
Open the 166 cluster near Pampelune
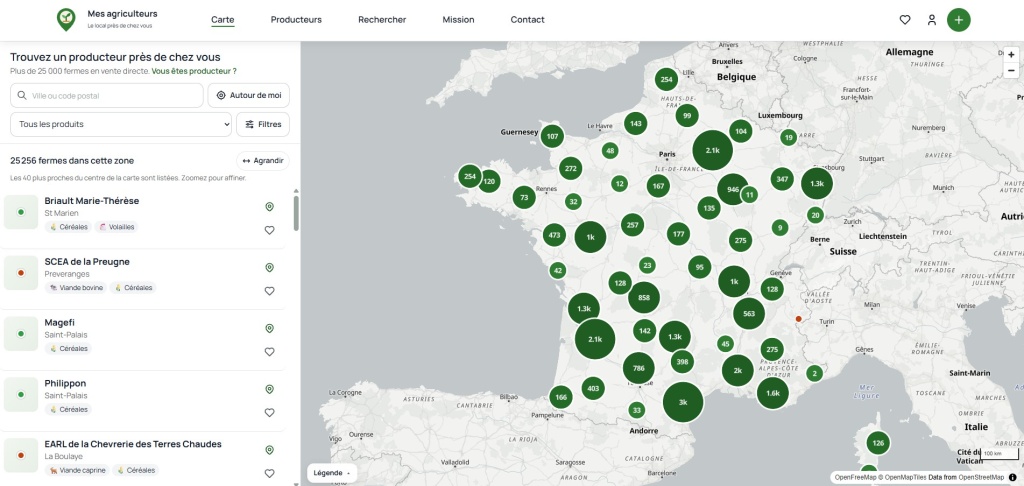[560, 397]
